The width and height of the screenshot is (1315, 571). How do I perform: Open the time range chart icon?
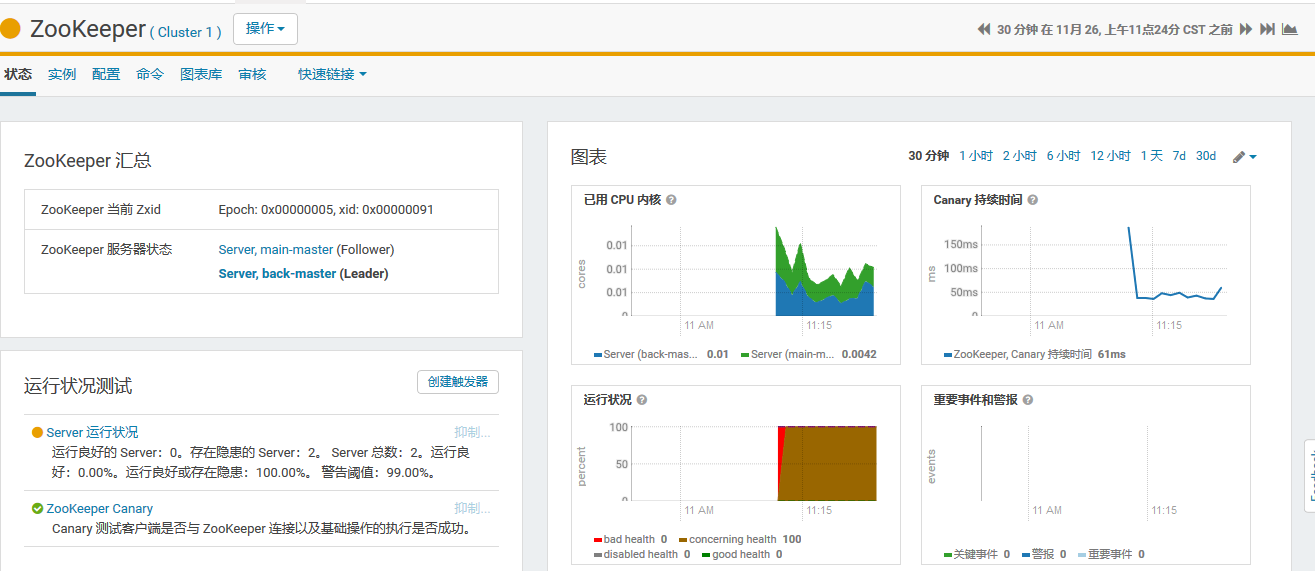click(1290, 30)
